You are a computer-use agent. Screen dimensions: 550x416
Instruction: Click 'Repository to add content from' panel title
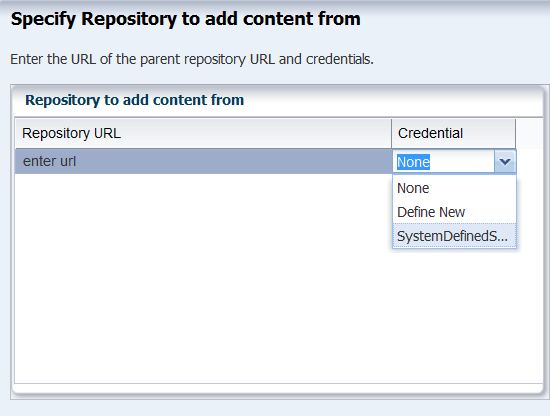click(x=134, y=100)
